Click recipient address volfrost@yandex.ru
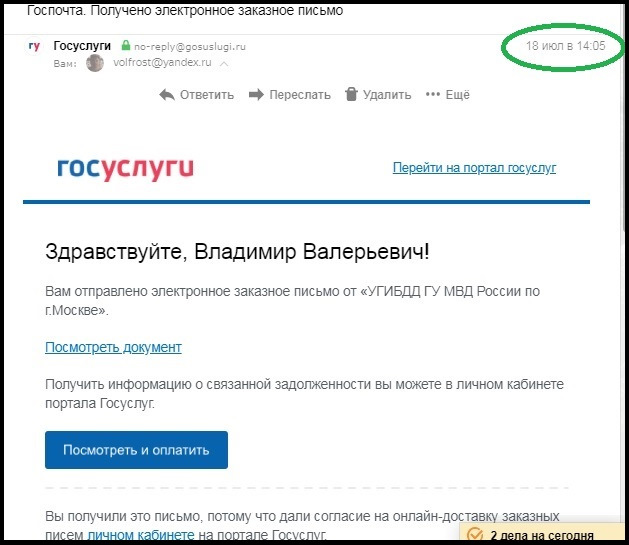The height and width of the screenshot is (545, 629). point(162,63)
